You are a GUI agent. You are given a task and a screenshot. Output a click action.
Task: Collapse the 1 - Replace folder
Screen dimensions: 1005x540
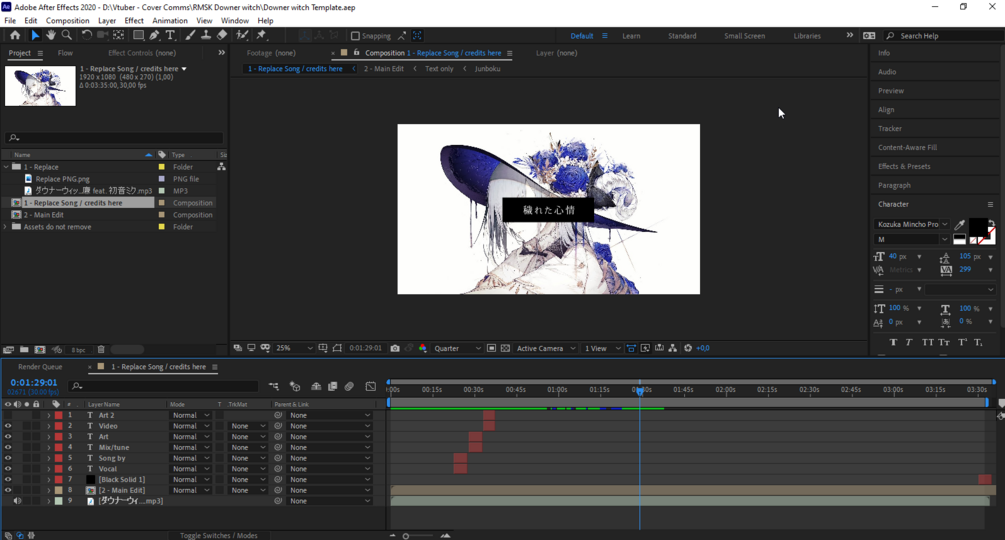tap(6, 167)
